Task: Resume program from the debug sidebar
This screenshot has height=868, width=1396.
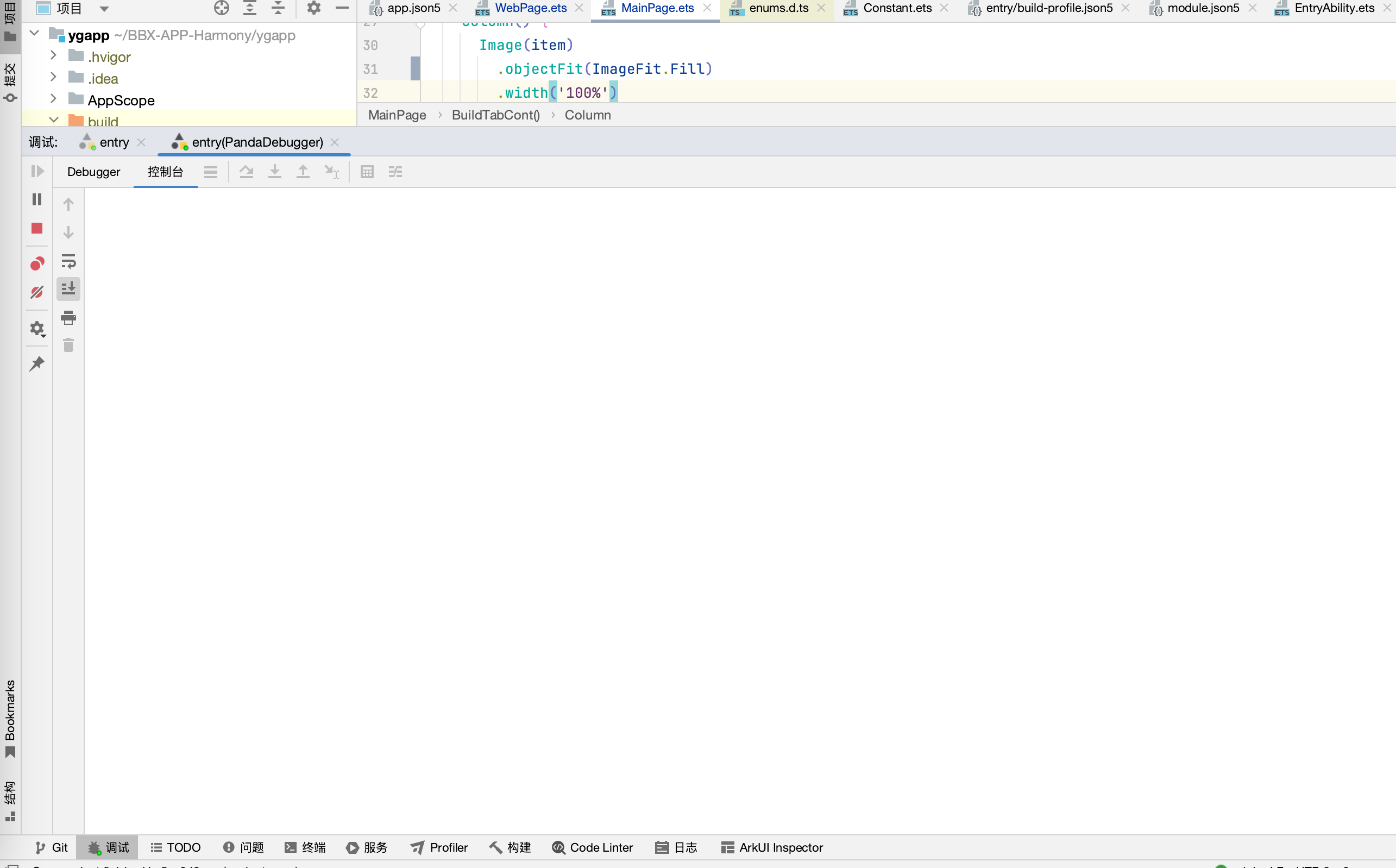Action: (x=37, y=171)
